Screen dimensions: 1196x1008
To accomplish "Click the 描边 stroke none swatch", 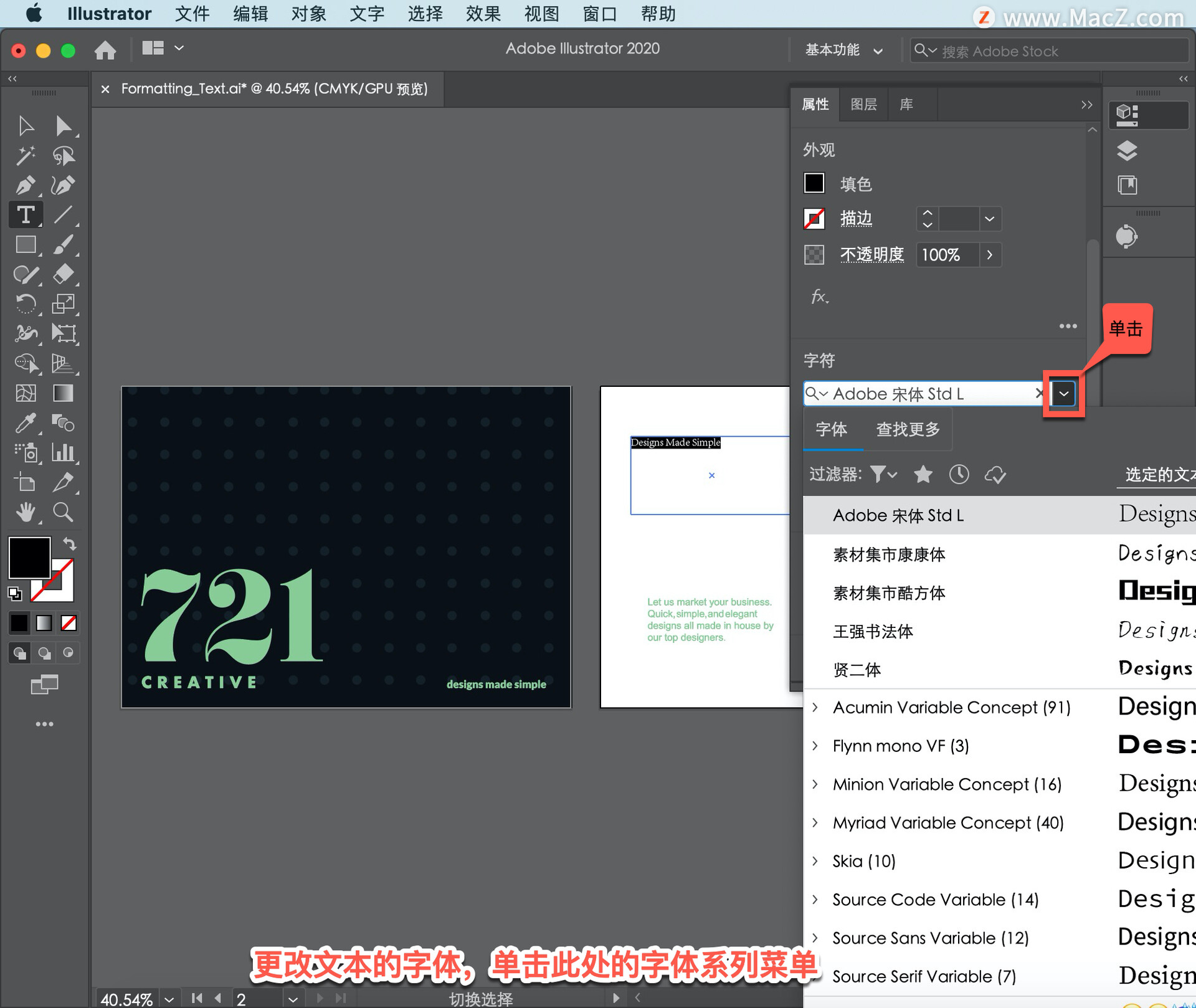I will coord(814,219).
